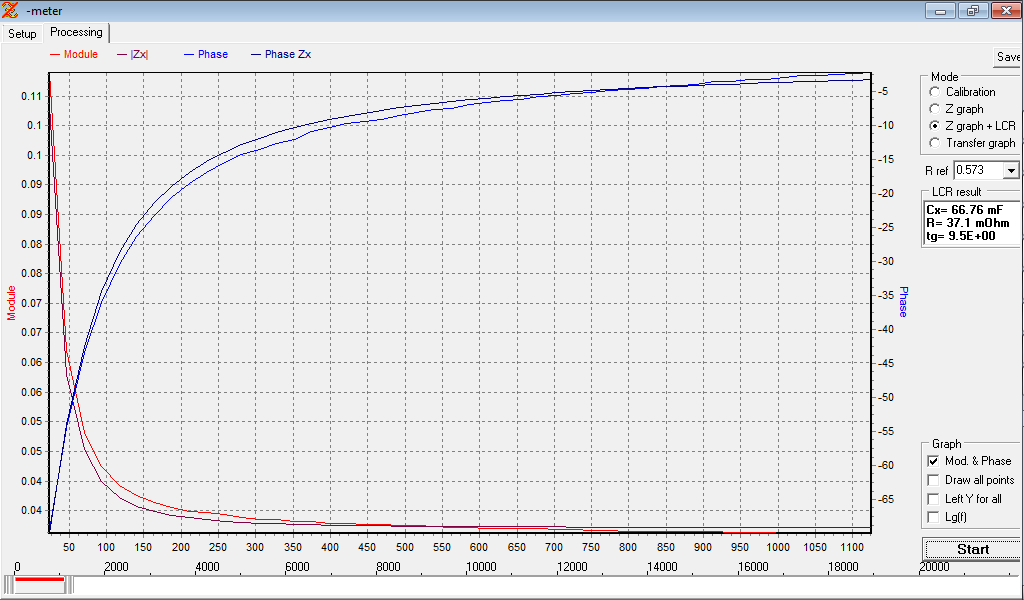Toggle the Mod. & Phase checkbox
Viewport: 1024px width, 600px height.
(x=933, y=461)
